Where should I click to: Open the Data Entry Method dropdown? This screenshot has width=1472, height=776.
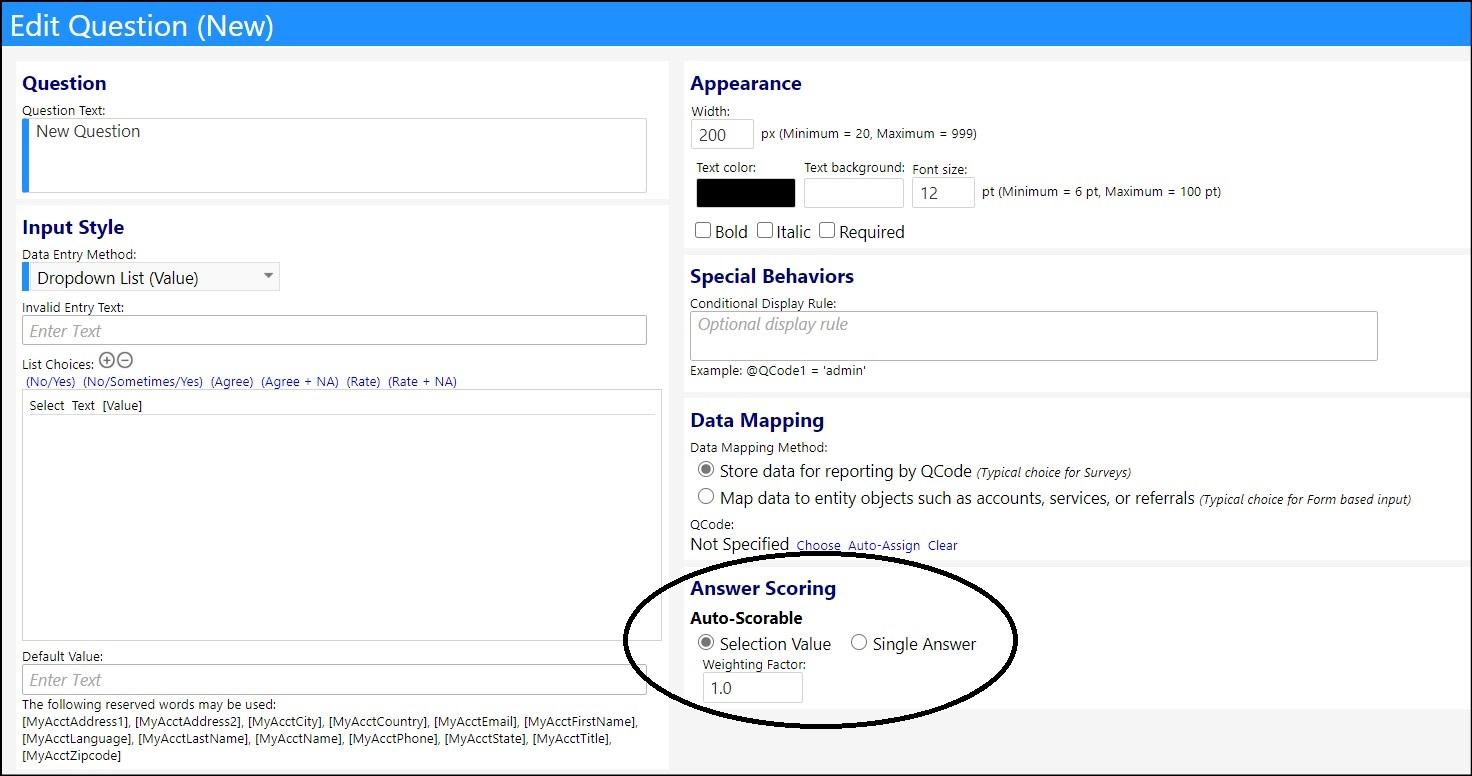tap(151, 277)
